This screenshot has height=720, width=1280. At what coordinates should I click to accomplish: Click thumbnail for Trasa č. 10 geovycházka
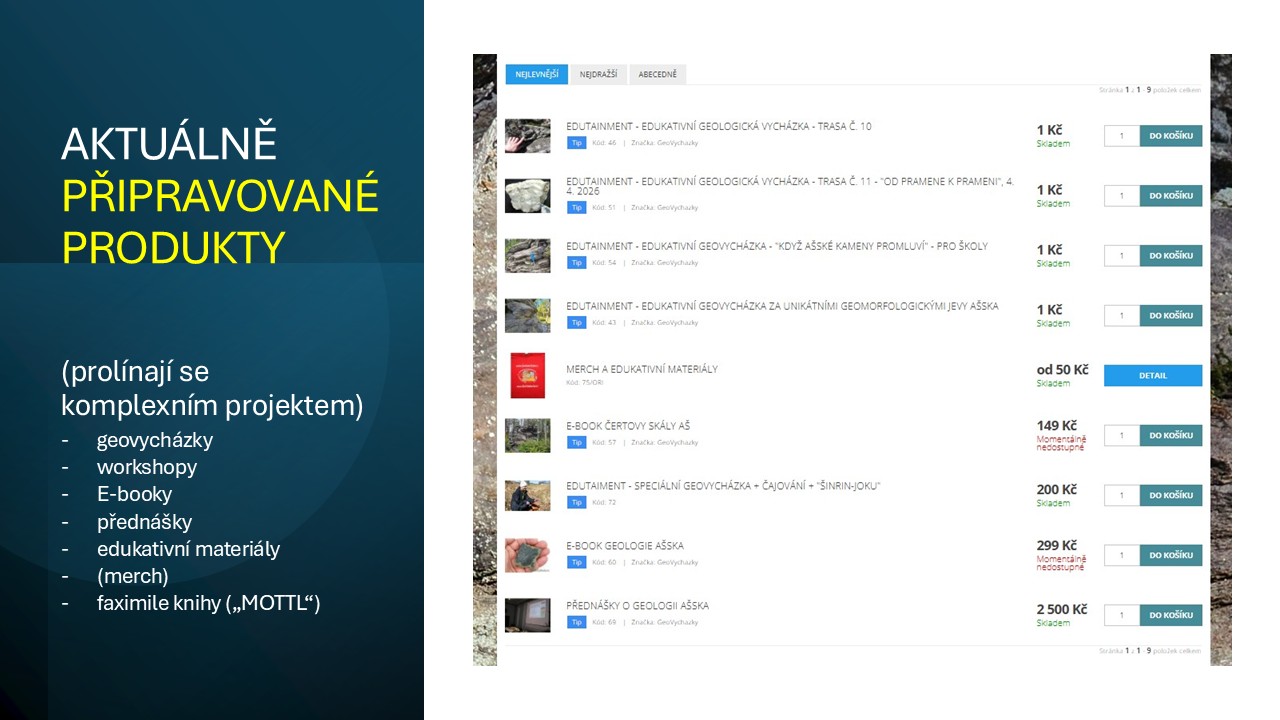(x=527, y=135)
